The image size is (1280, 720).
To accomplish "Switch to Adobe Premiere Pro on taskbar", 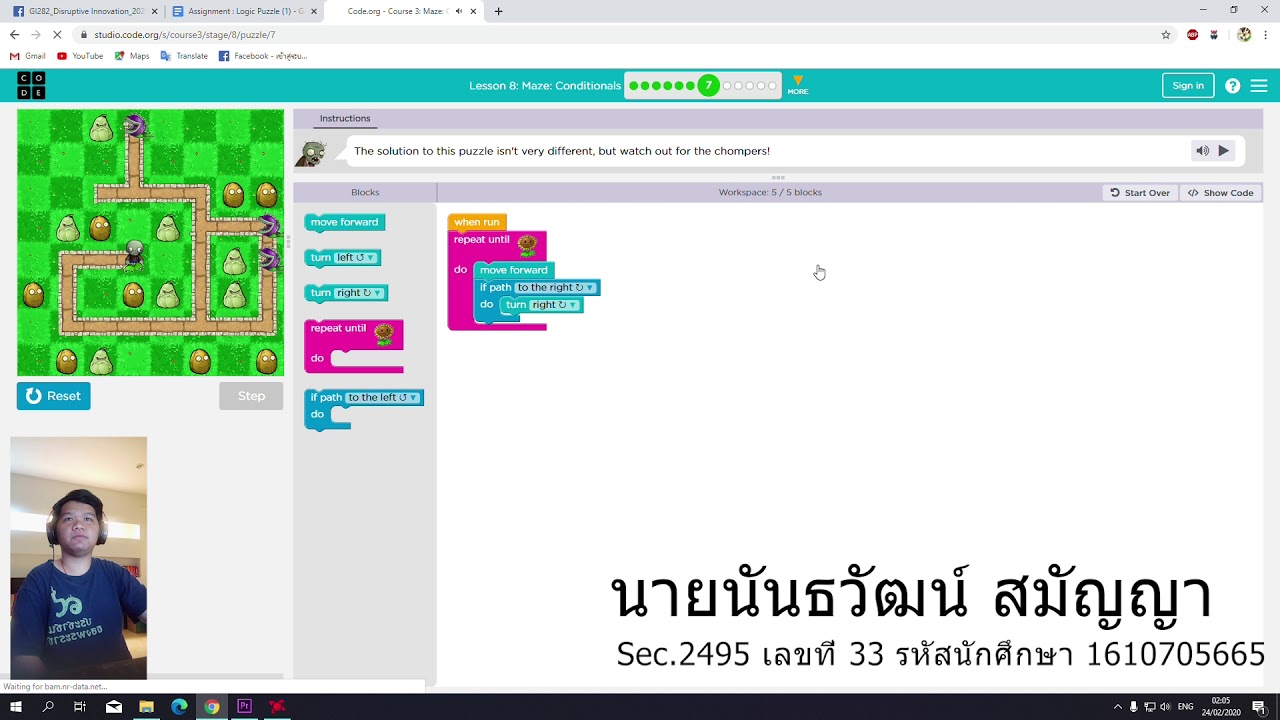I will pos(245,707).
